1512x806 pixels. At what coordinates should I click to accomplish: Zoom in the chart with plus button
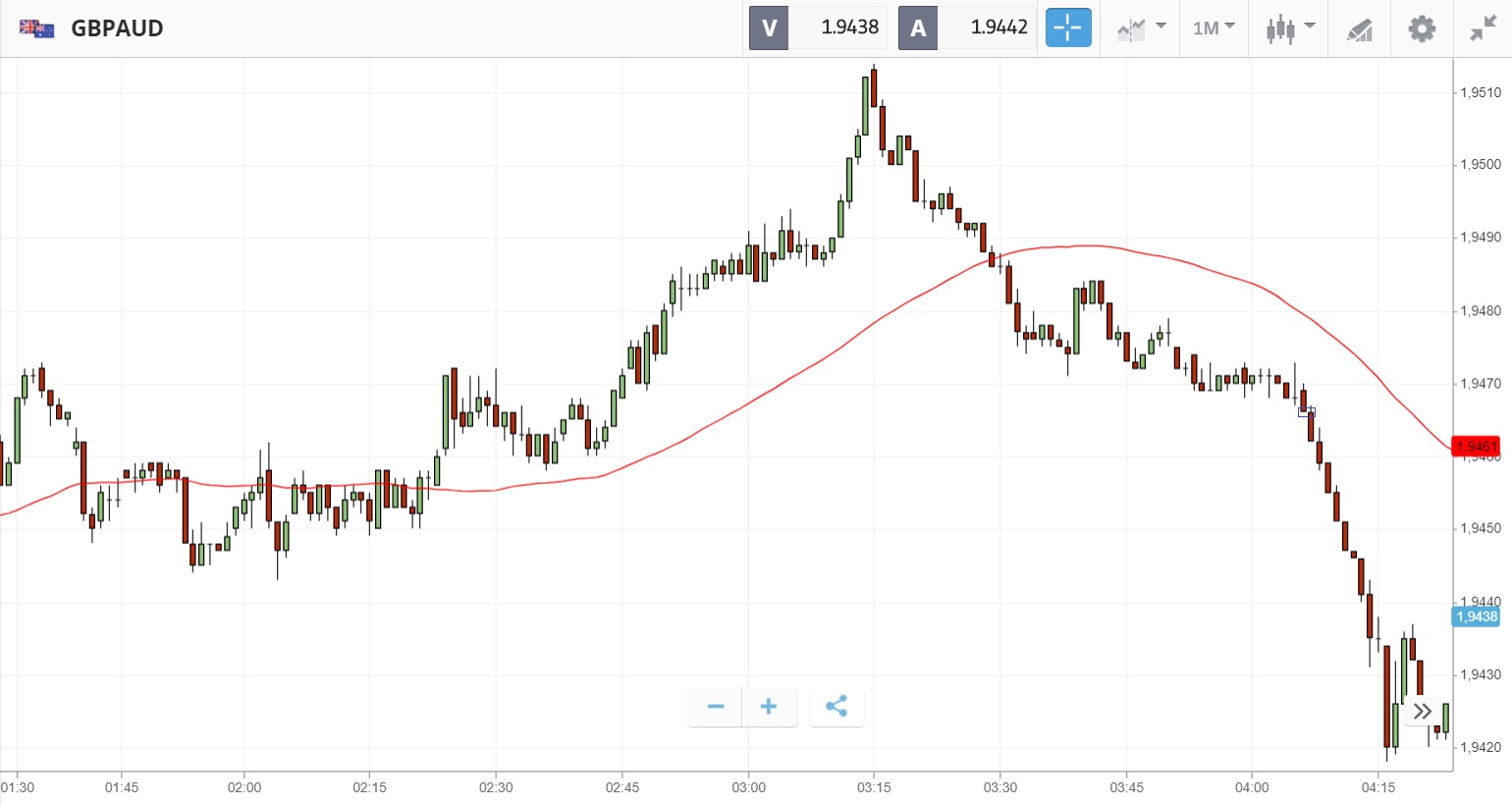point(769,707)
